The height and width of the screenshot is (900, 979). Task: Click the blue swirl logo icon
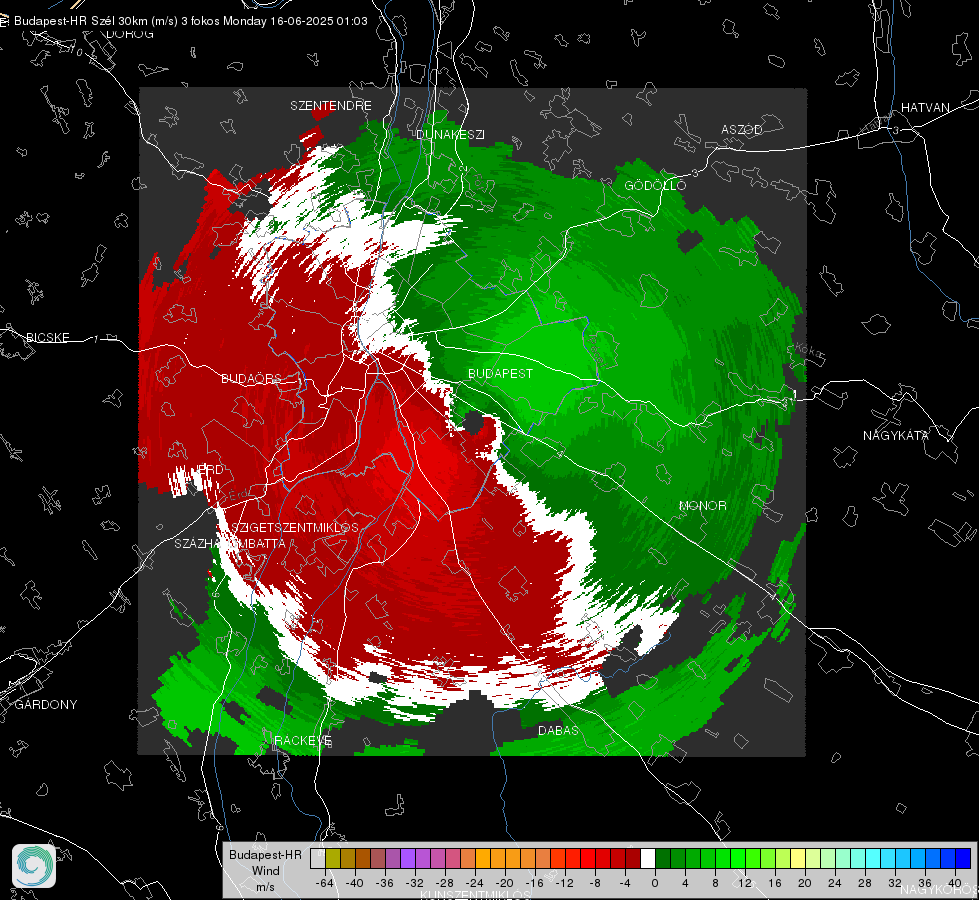[x=34, y=866]
